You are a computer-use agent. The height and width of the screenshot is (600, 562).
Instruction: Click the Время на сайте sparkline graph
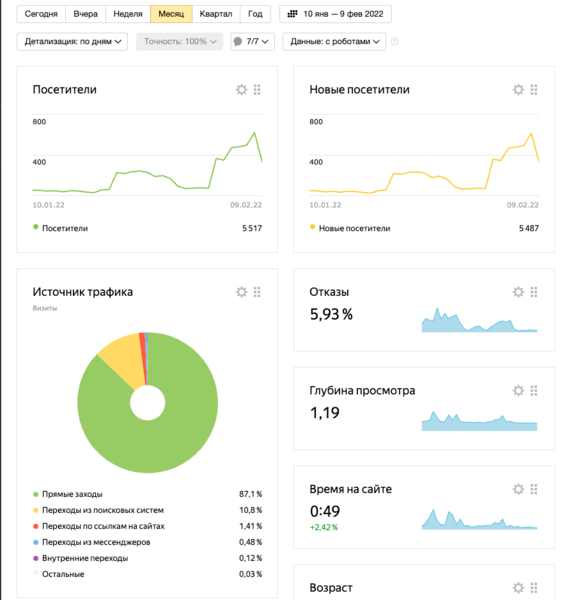click(479, 519)
